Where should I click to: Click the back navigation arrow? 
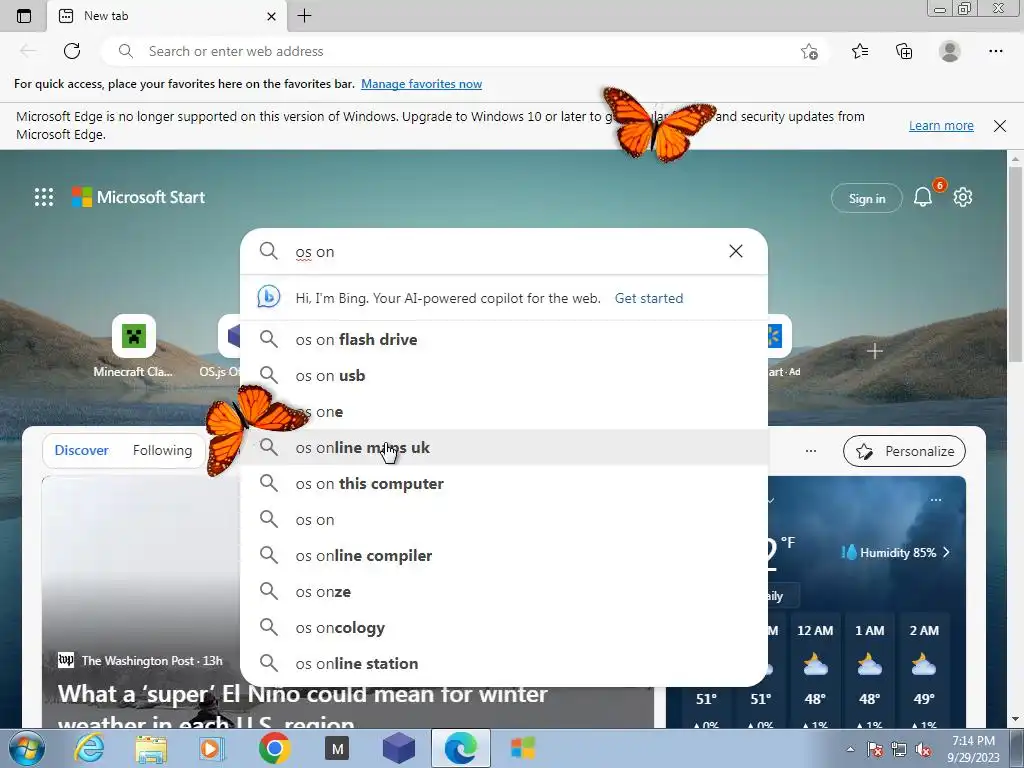[27, 51]
